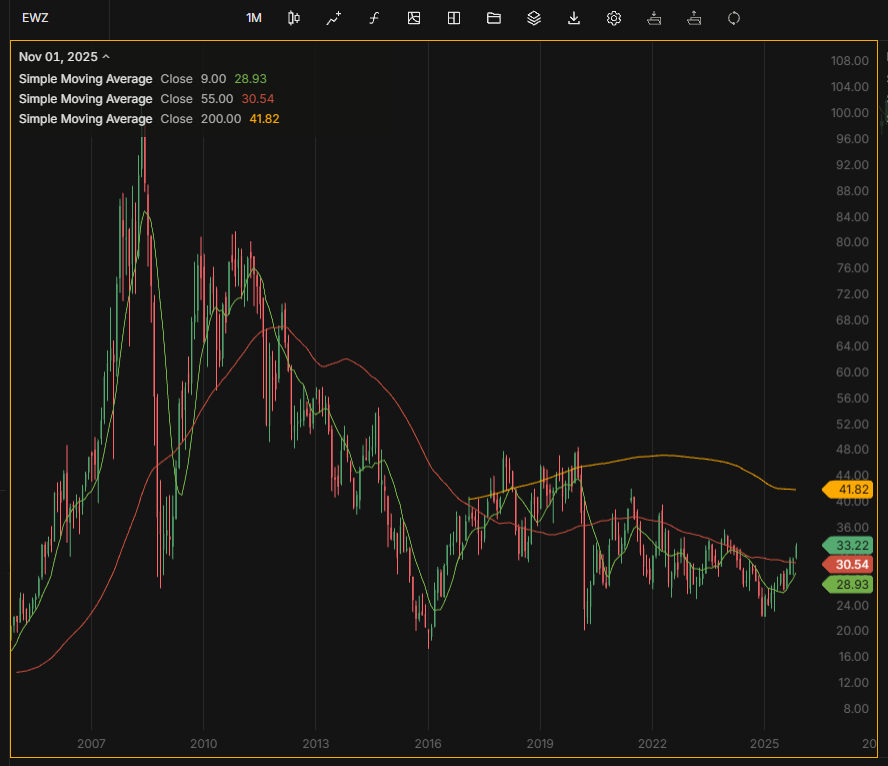Image resolution: width=888 pixels, height=766 pixels.
Task: Click the orange 41.82 price axis label
Action: (851, 489)
